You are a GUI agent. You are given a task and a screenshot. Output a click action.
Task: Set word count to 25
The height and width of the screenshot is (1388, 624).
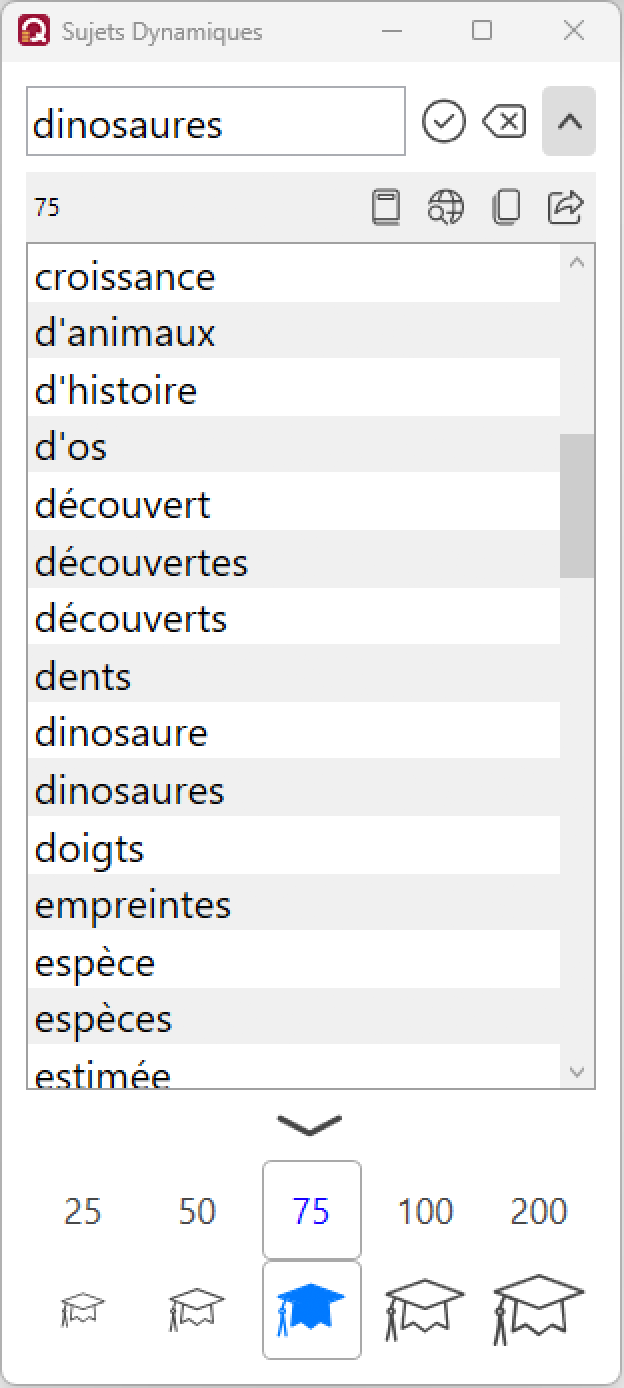click(x=82, y=1210)
